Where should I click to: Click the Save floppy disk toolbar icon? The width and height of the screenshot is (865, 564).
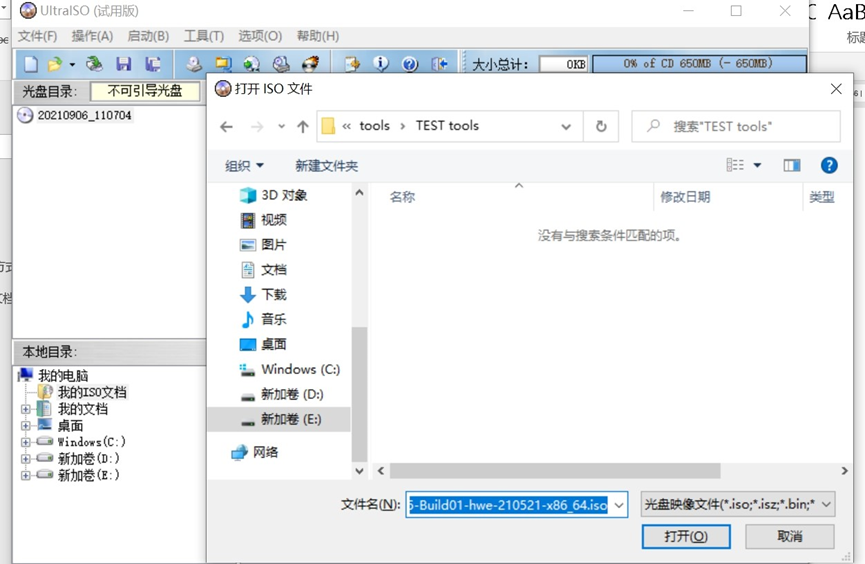(124, 64)
